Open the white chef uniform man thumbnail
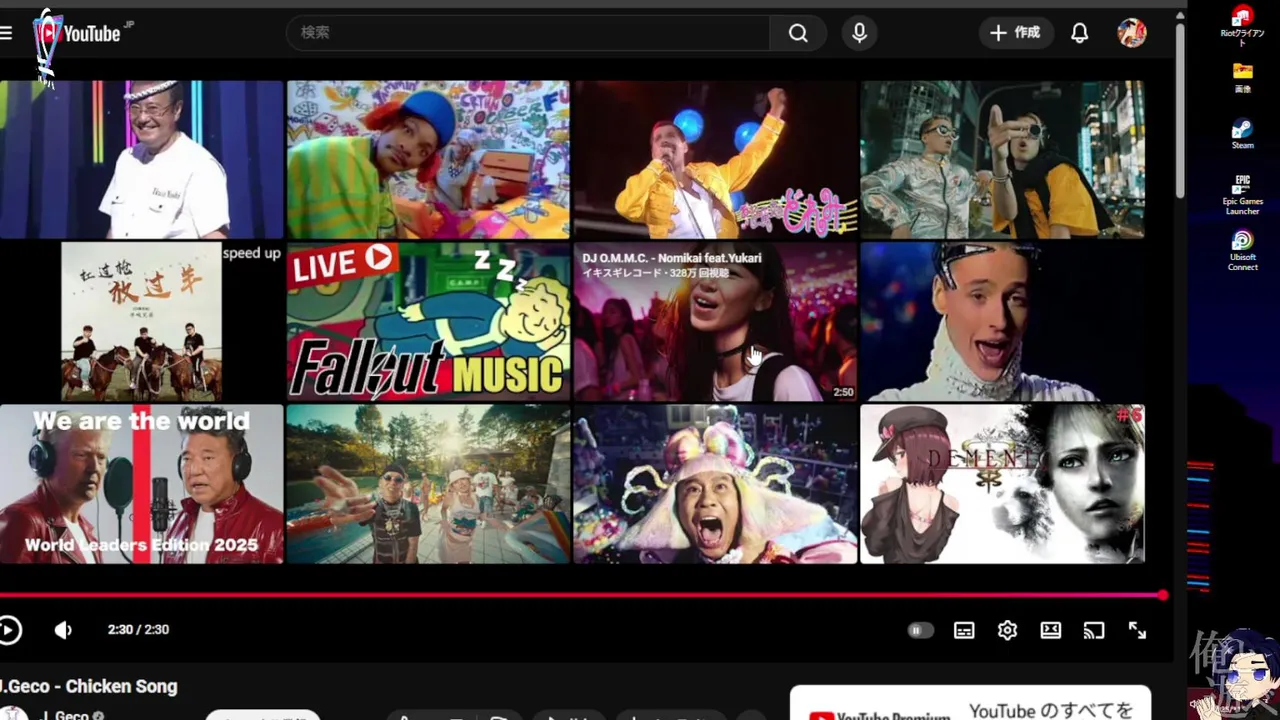The height and width of the screenshot is (720, 1280). 141,160
